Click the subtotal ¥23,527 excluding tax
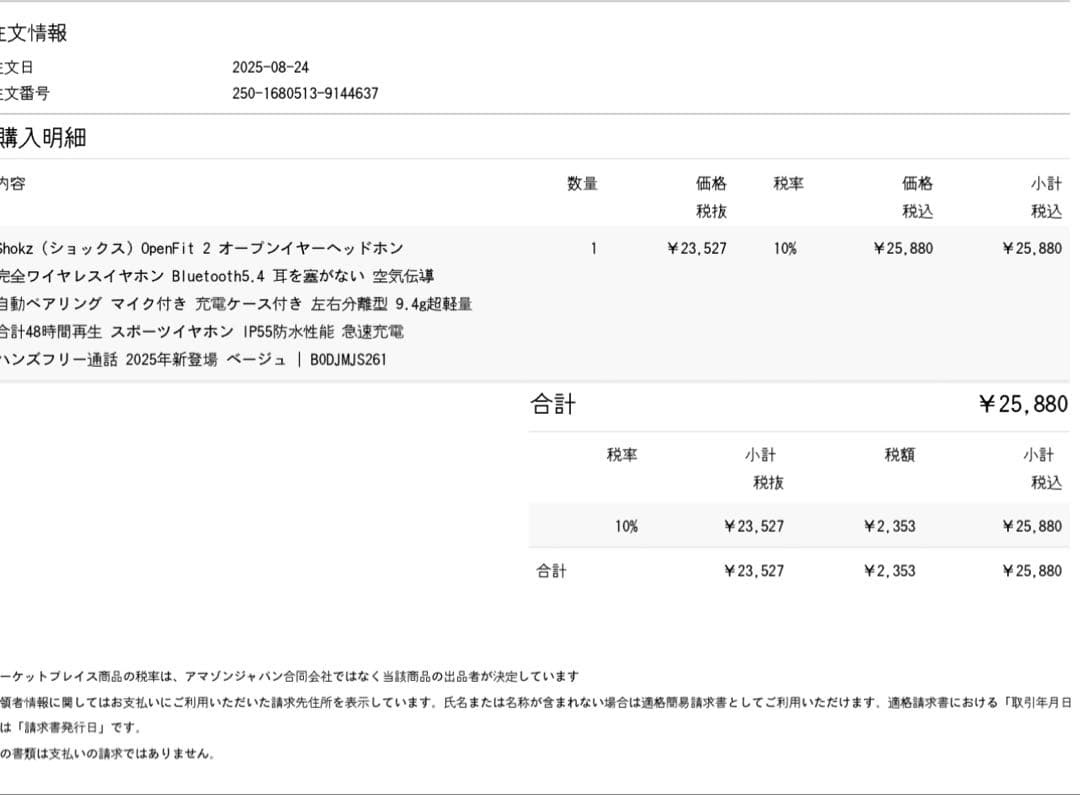Viewport: 1080px width, 795px height. (x=755, y=525)
